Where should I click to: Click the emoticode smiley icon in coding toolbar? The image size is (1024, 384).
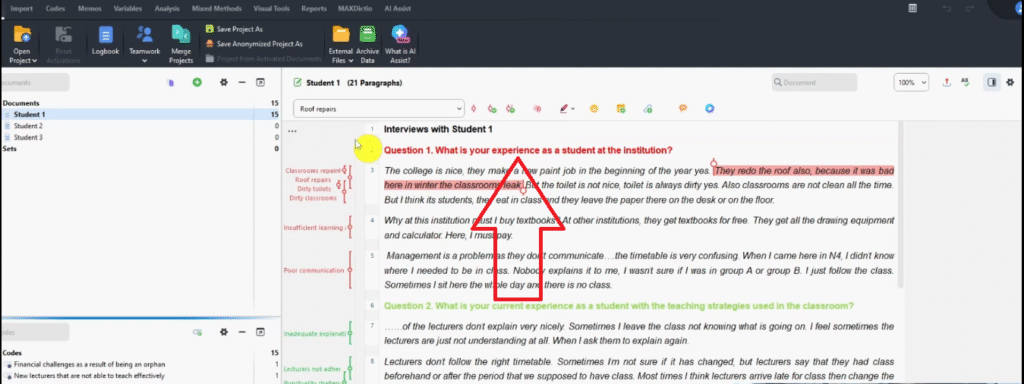[594, 108]
